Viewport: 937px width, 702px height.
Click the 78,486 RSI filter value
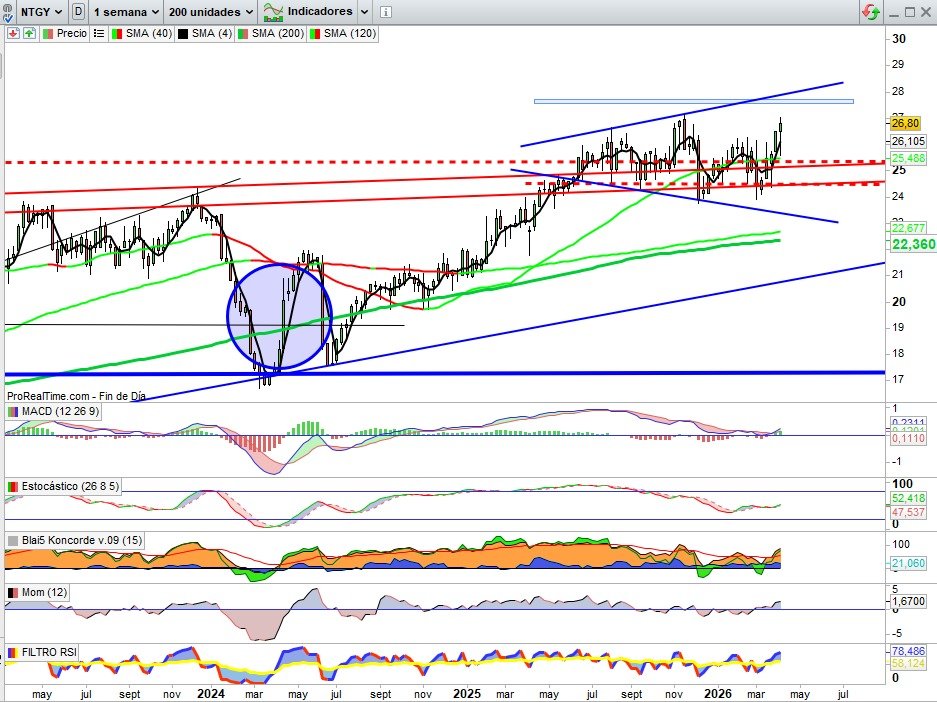tap(908, 651)
